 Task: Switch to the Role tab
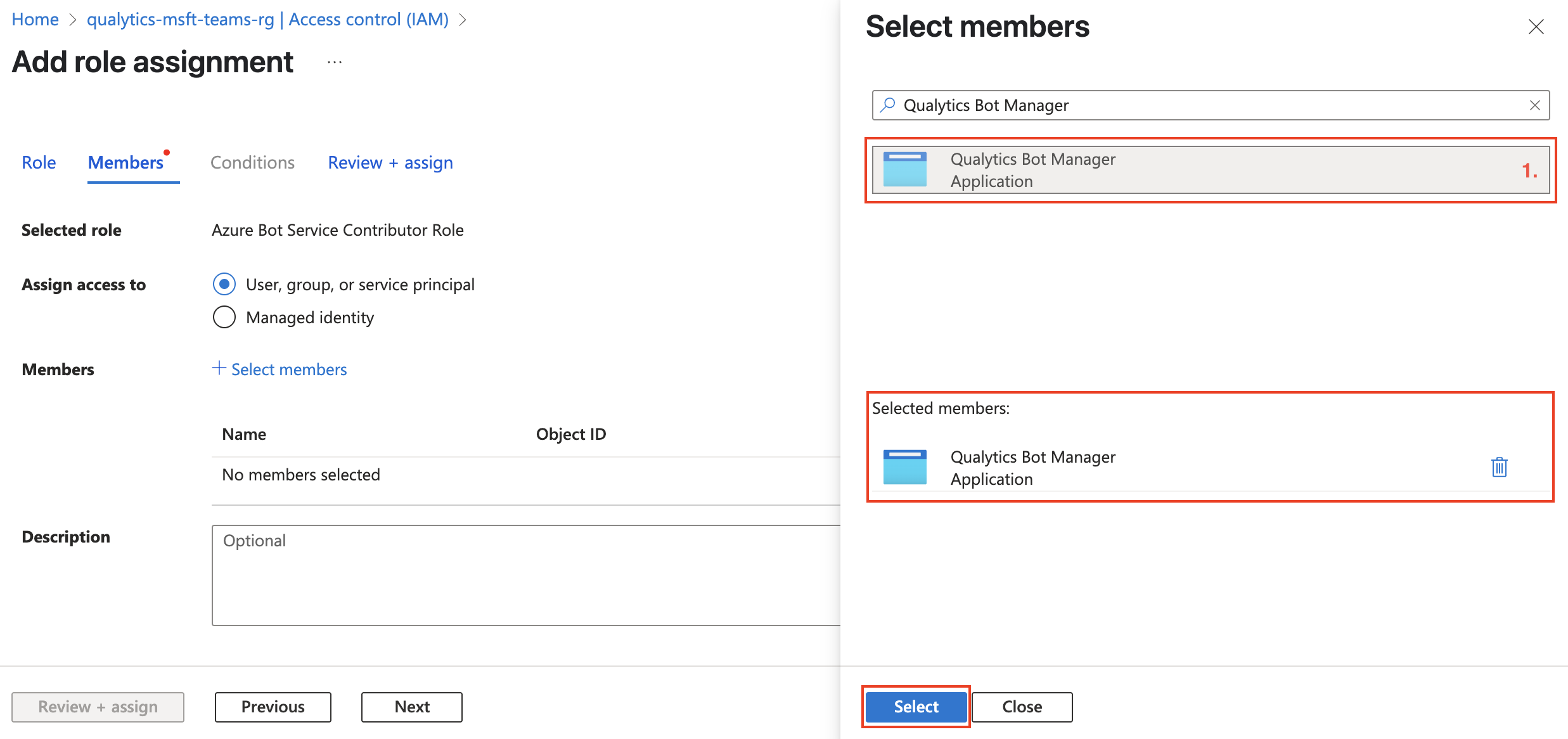39,163
